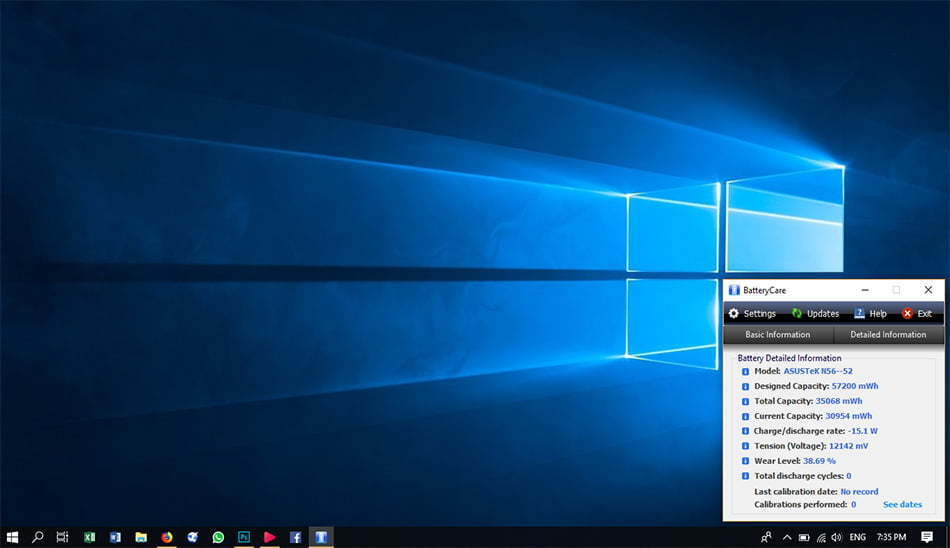Check for Updates in BatteryCare
Screen dimensions: 950x548
pyautogui.click(x=815, y=313)
